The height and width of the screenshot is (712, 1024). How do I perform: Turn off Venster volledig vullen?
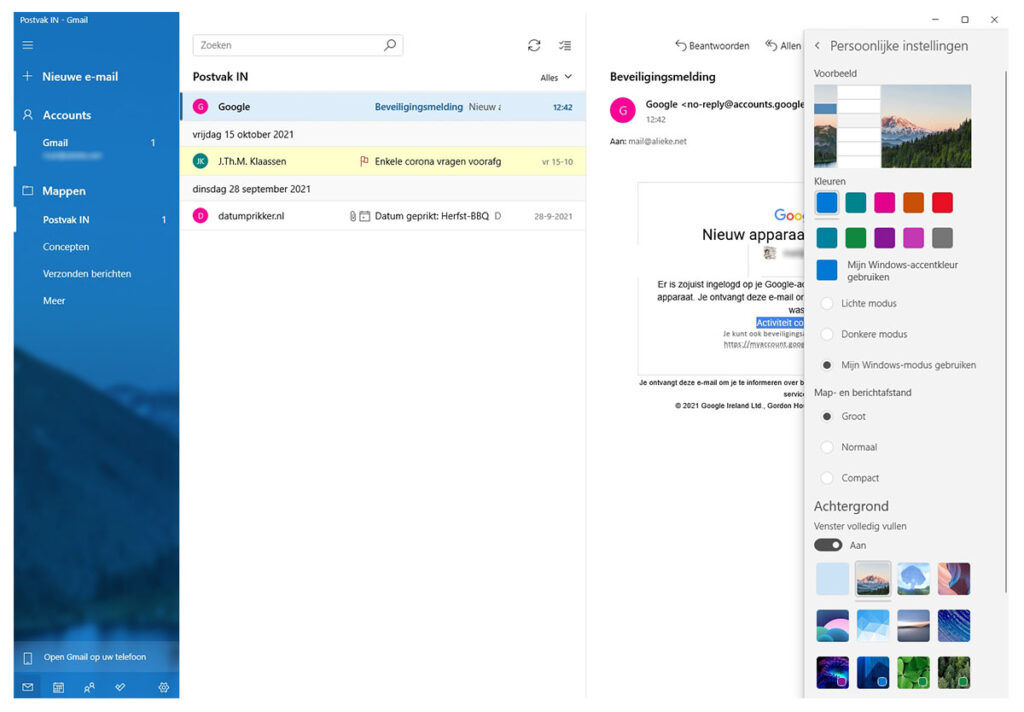coord(829,545)
